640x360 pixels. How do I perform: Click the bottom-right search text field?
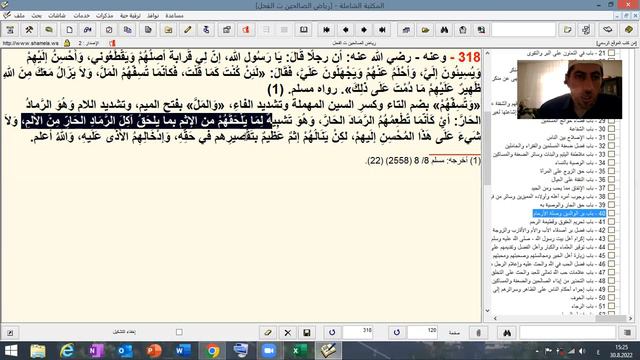pos(567,333)
